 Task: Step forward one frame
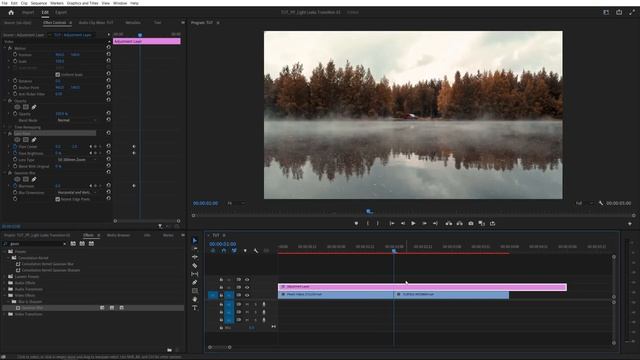click(x=424, y=223)
